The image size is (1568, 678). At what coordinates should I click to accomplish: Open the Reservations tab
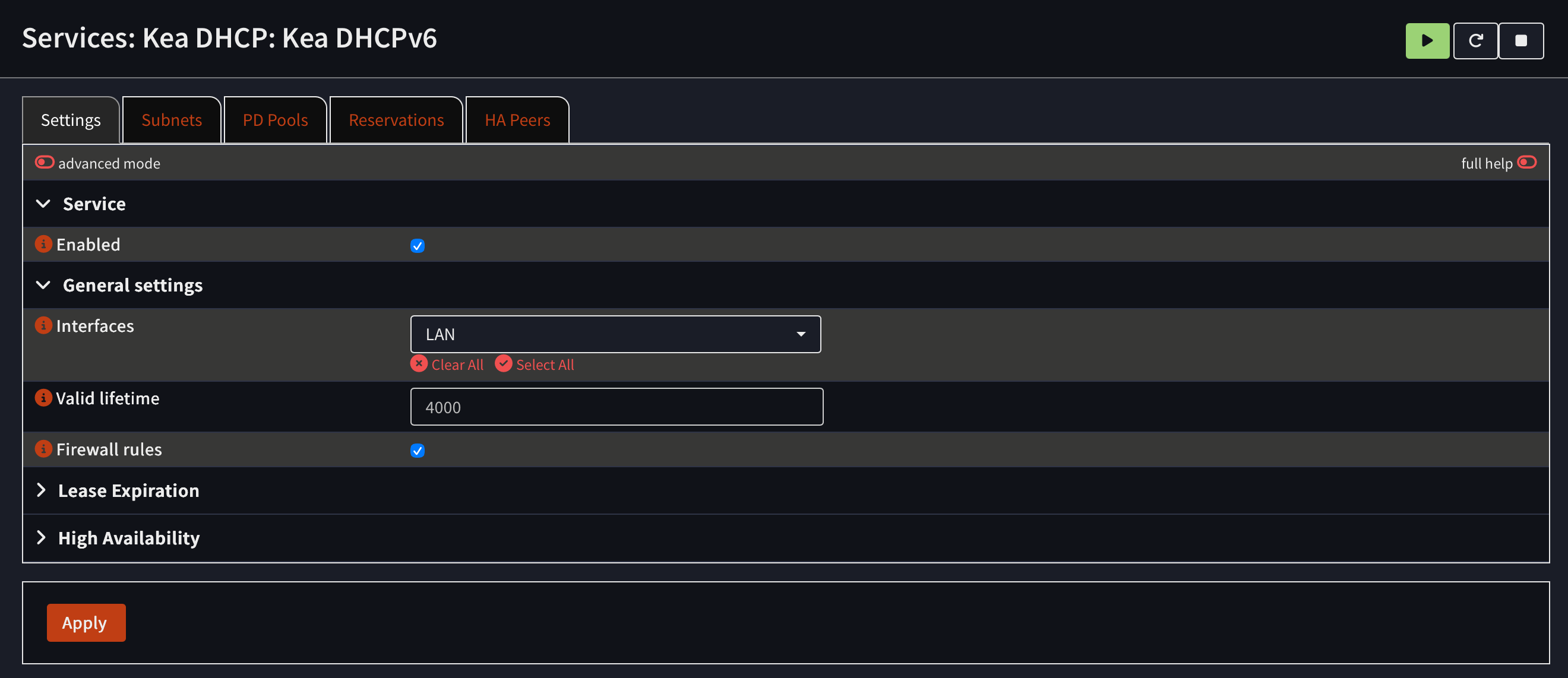[x=396, y=121]
